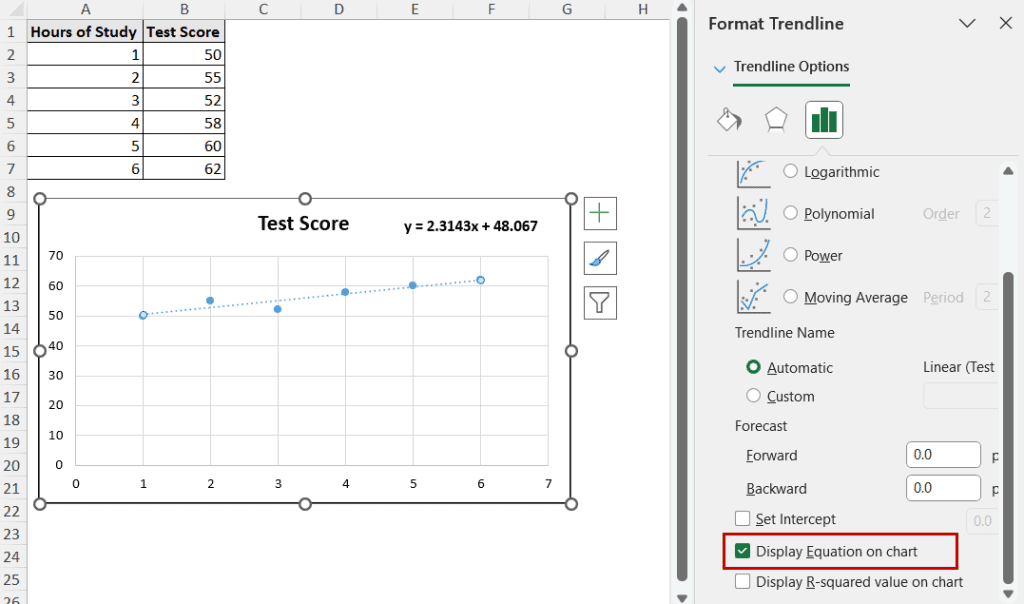Click the Forward forecast input field
Image resolution: width=1024 pixels, height=604 pixels.
tap(943, 454)
